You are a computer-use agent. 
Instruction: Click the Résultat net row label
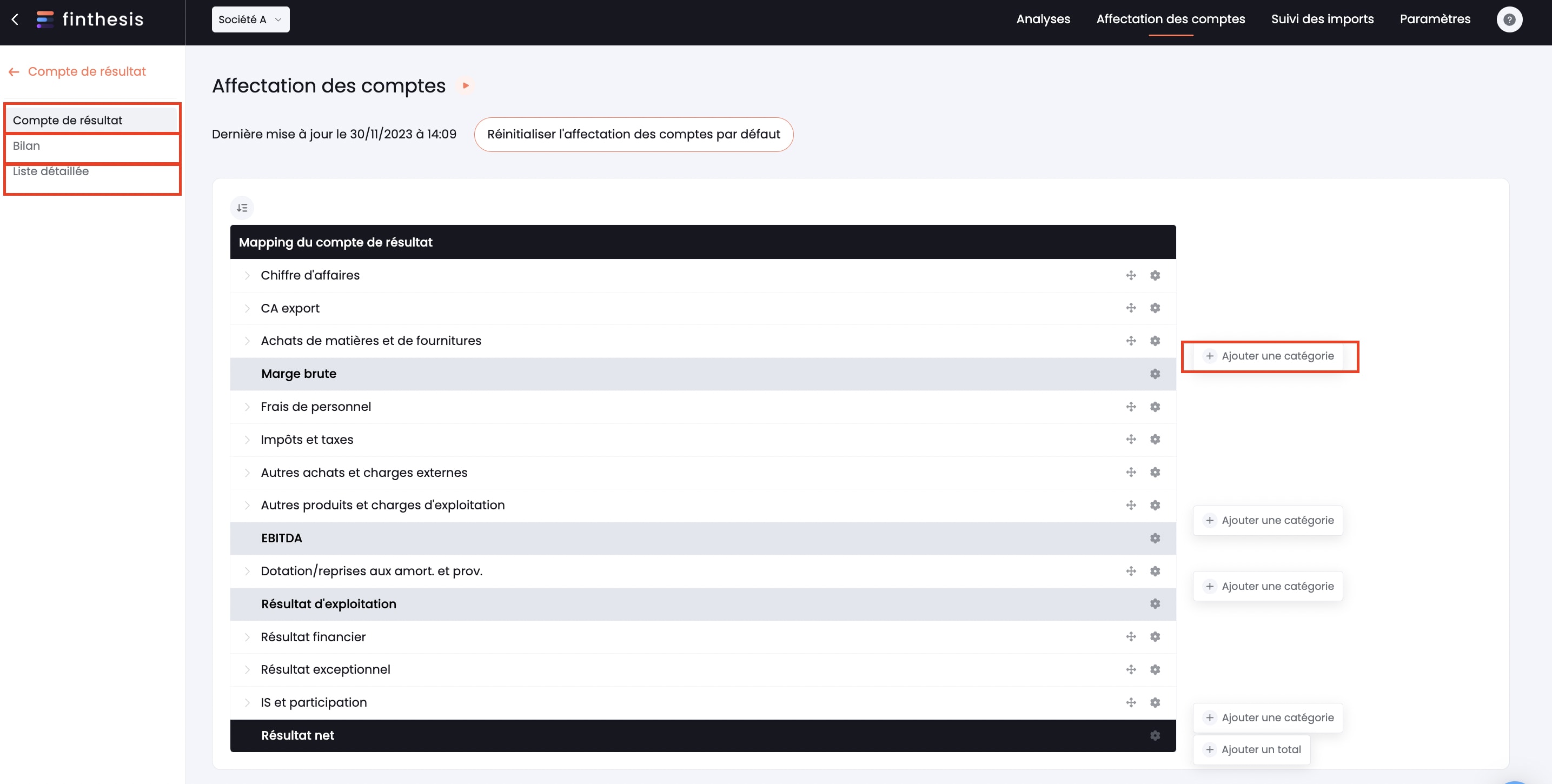(297, 735)
